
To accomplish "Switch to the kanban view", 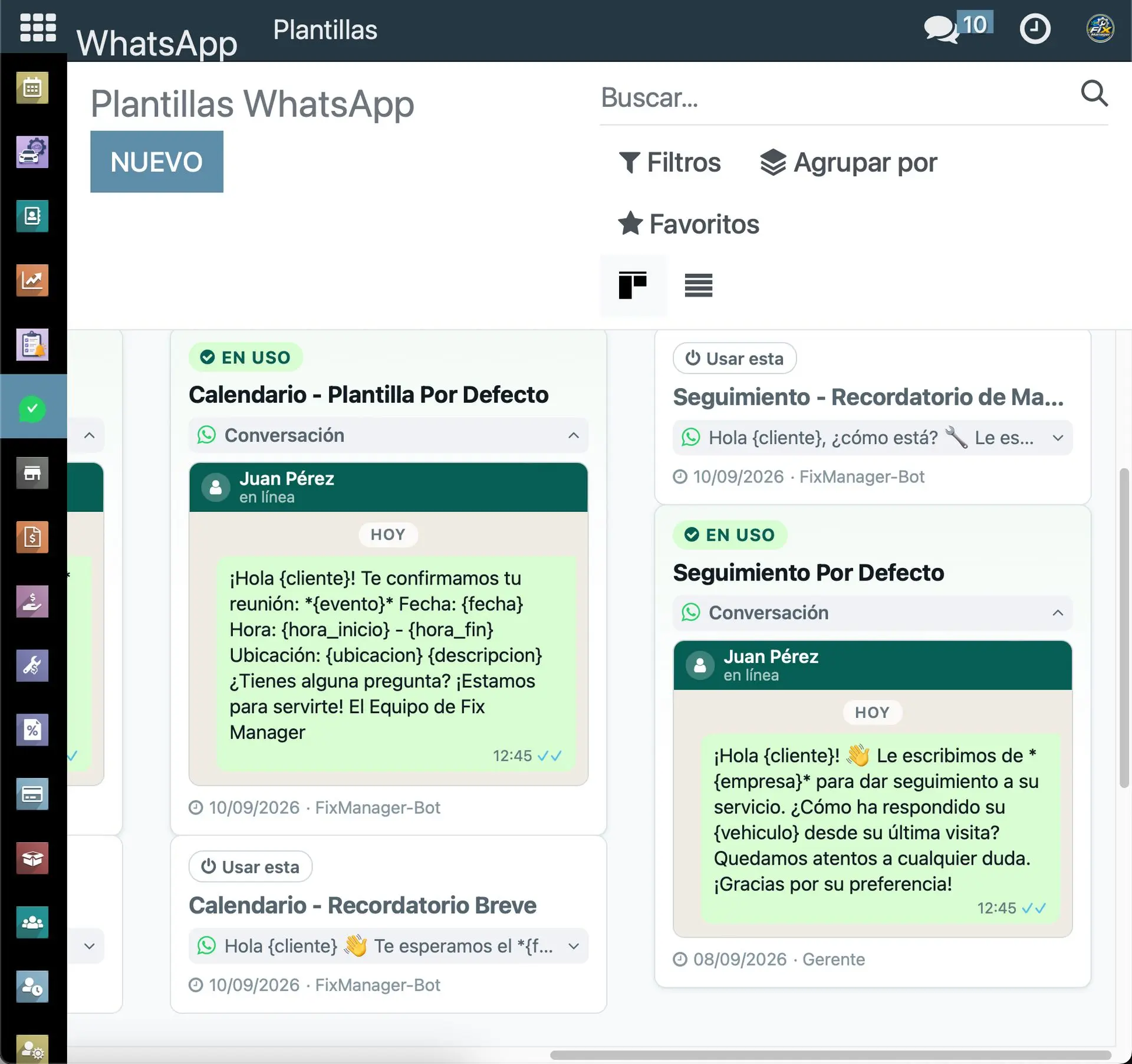I will pos(633,285).
